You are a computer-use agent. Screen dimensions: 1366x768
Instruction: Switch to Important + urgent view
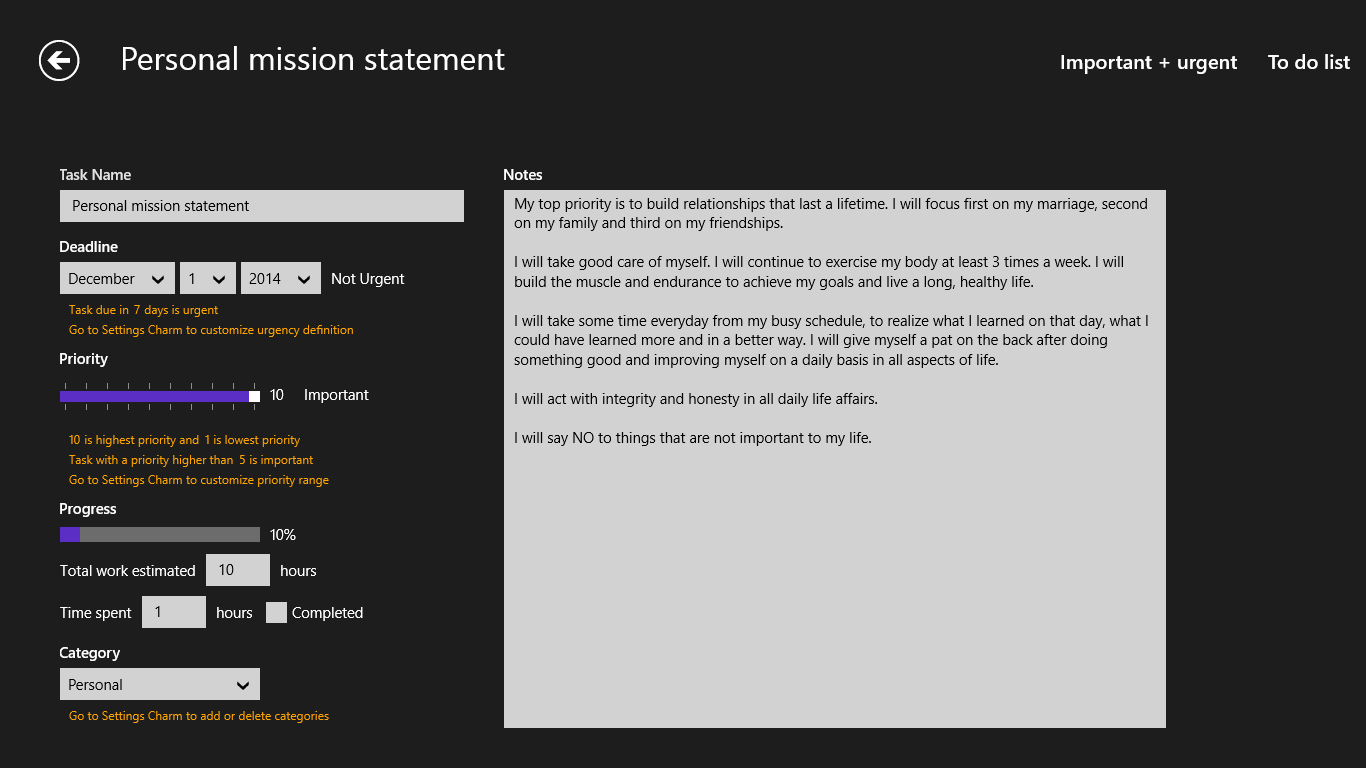click(1148, 62)
